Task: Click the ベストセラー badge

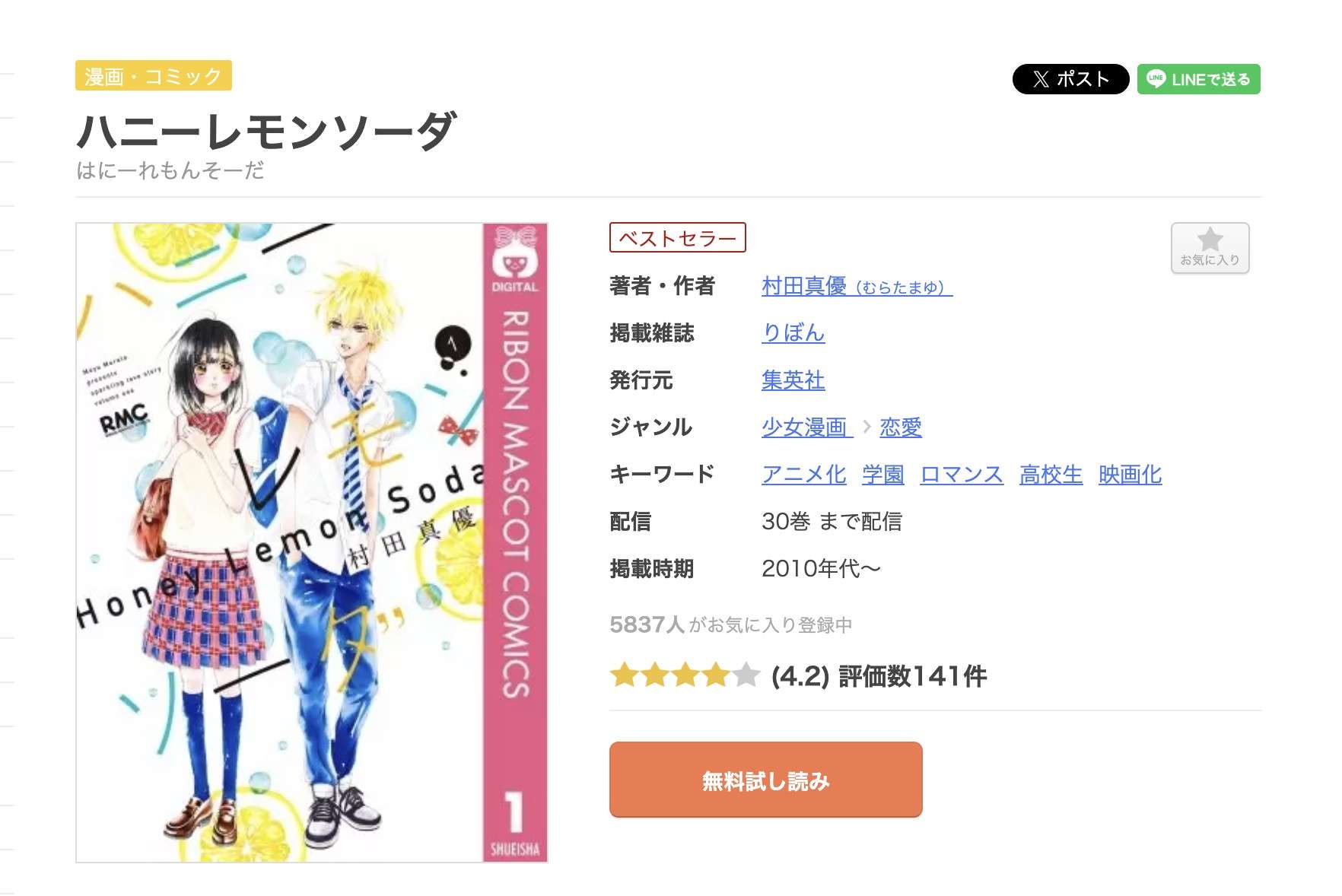Action: pyautogui.click(x=677, y=237)
